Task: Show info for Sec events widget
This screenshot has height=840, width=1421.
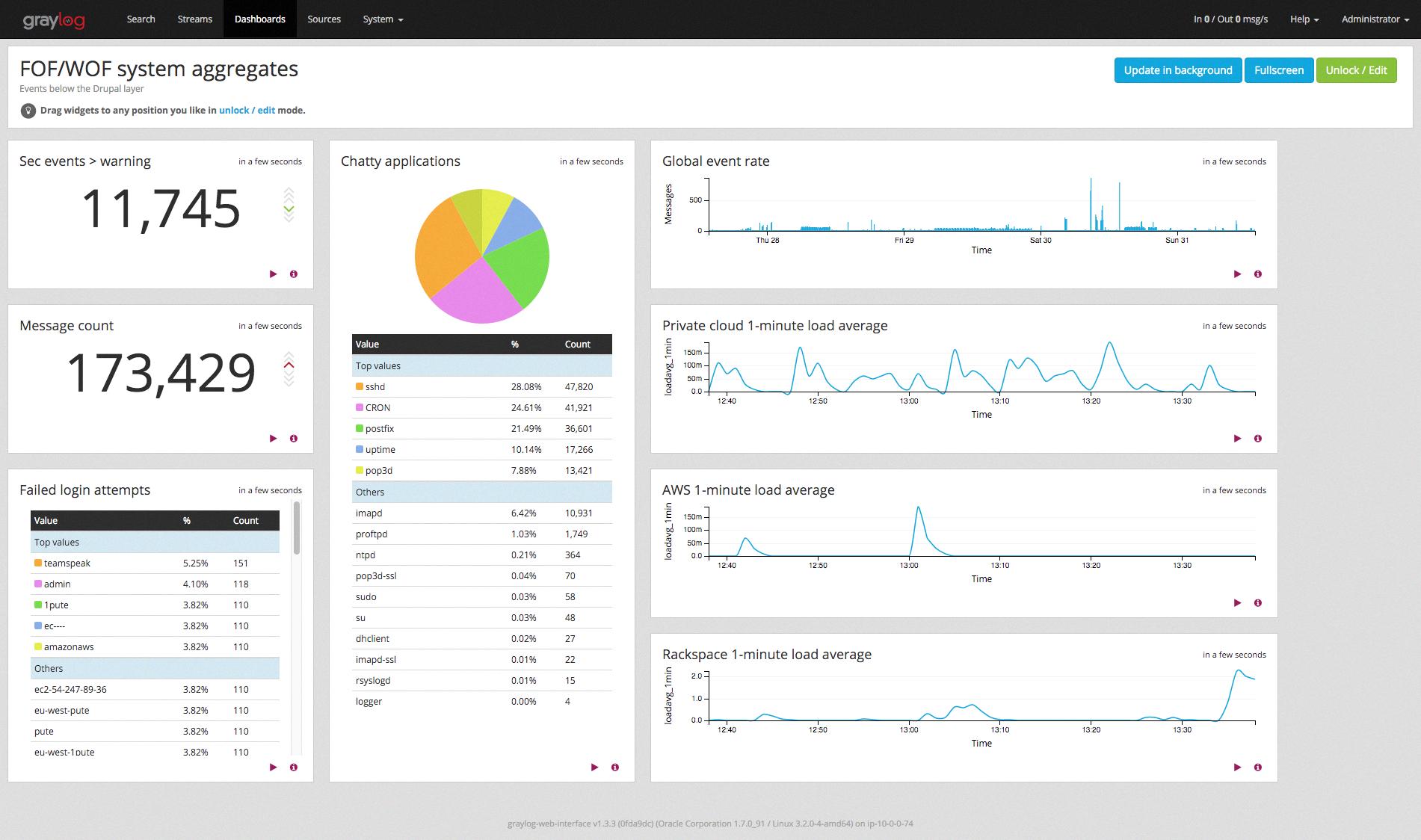Action: click(x=294, y=274)
